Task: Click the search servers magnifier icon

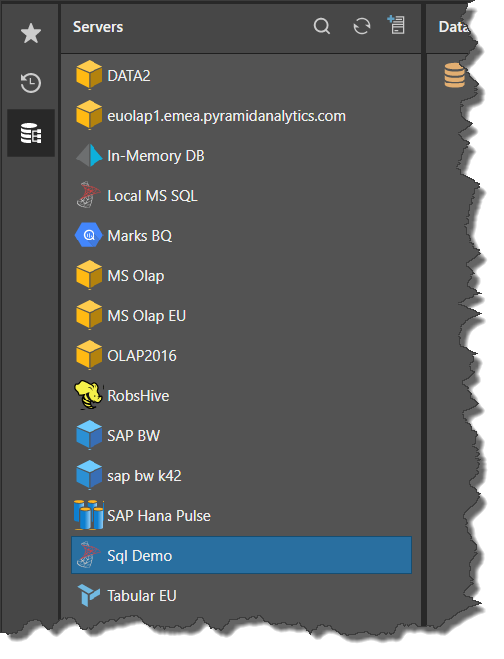Action: point(322,26)
